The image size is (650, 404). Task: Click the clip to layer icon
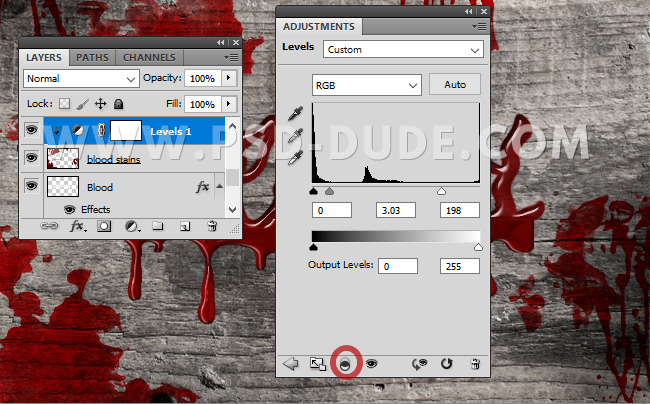[x=345, y=364]
